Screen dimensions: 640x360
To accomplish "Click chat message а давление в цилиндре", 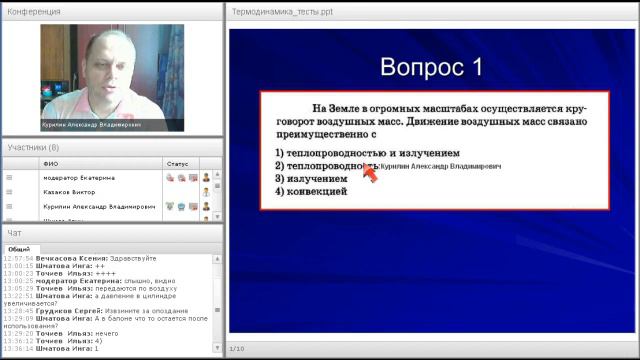I will [x=90, y=300].
